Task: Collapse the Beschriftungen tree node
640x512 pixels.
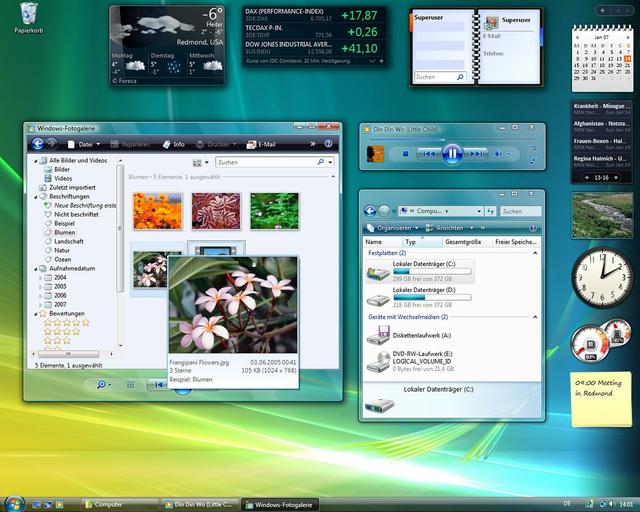Action: coord(36,197)
